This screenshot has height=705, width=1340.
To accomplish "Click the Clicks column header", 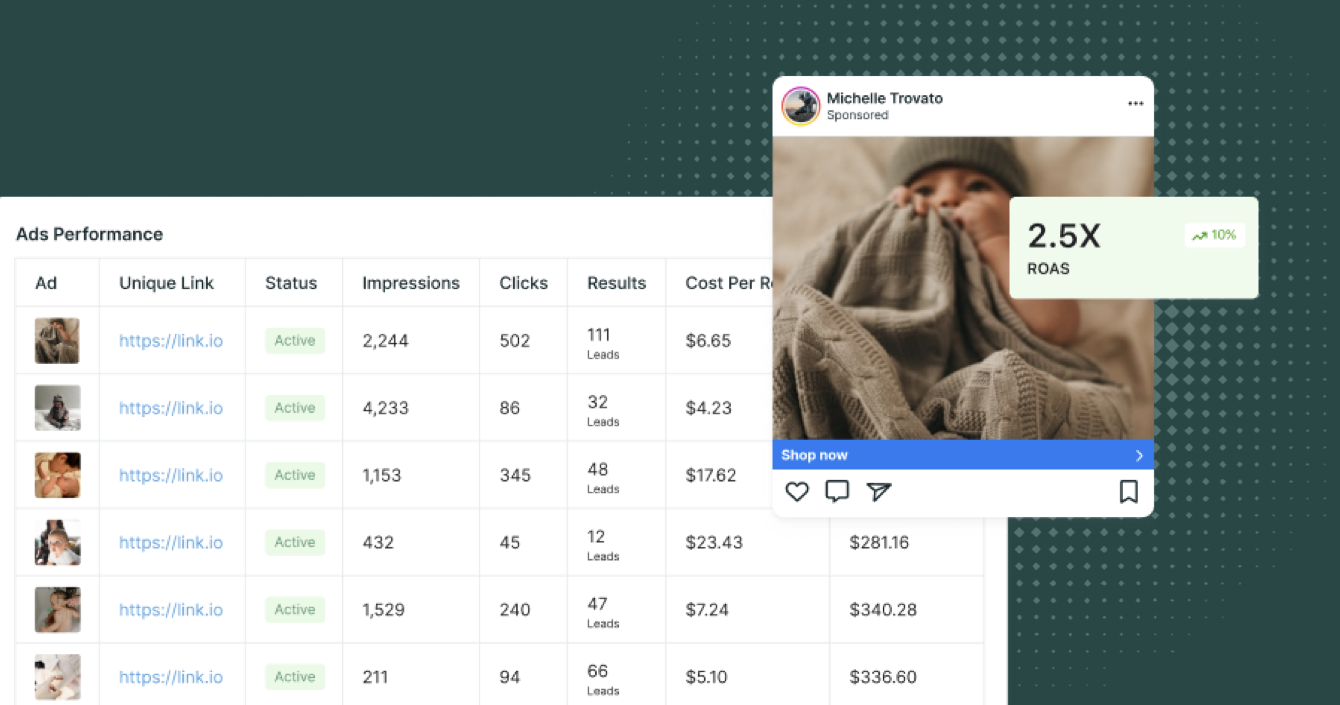I will point(524,283).
